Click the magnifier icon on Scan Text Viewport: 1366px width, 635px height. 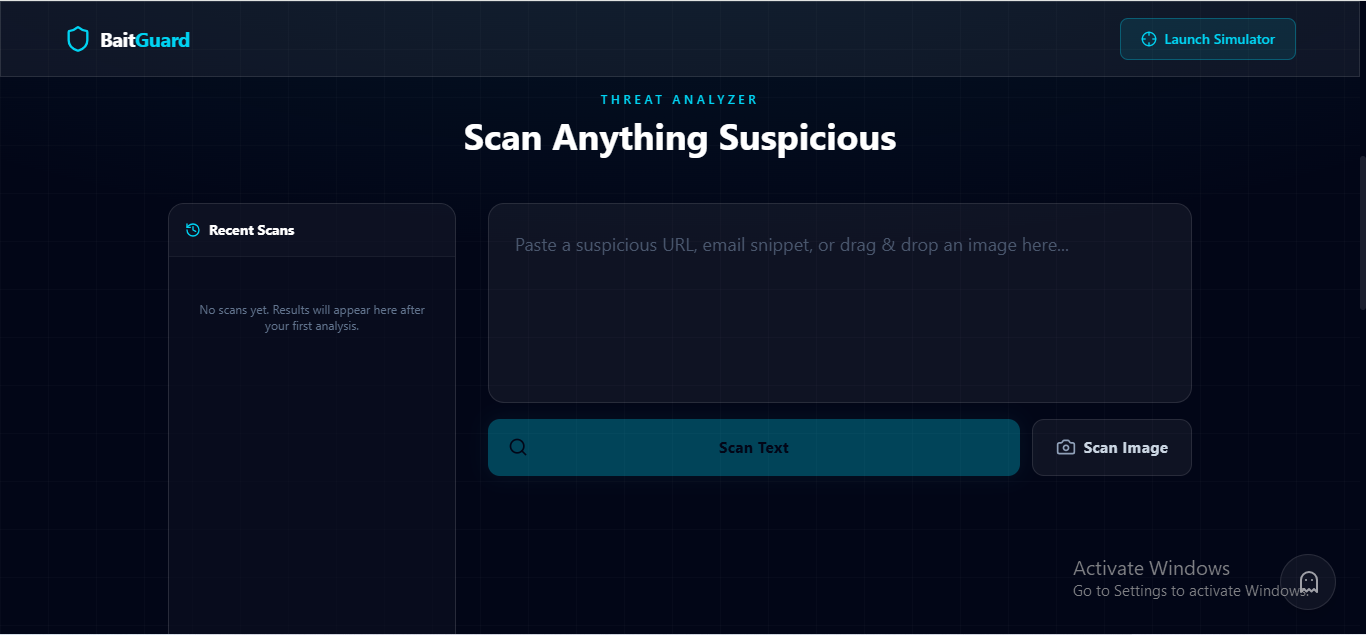518,447
